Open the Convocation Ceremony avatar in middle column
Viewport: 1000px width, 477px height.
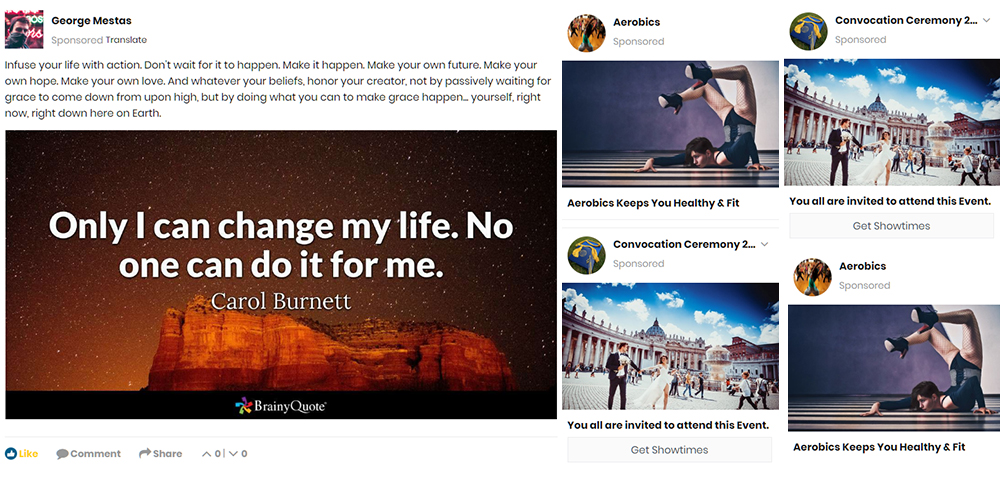tap(586, 255)
